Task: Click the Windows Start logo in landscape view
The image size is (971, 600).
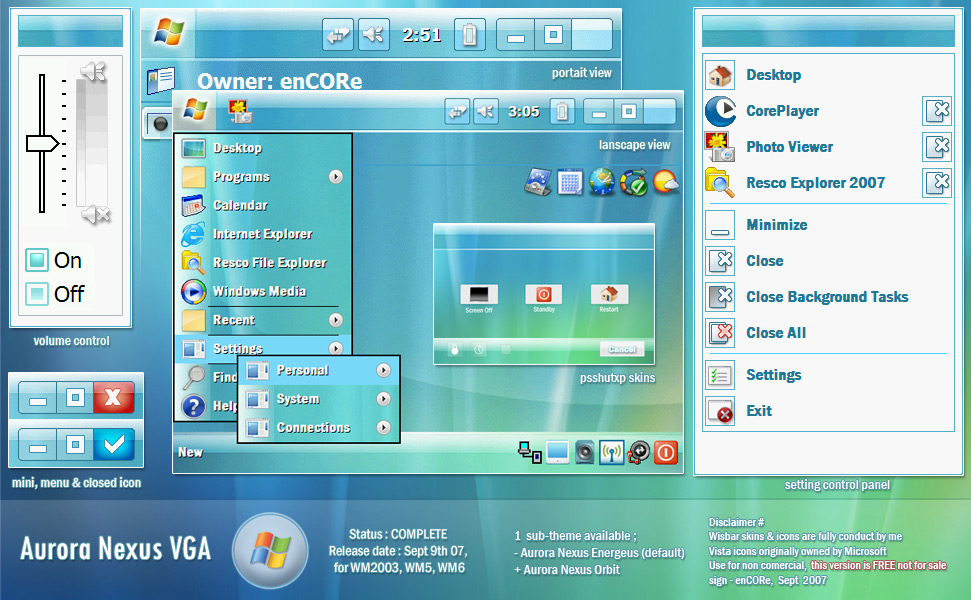Action: [196, 110]
